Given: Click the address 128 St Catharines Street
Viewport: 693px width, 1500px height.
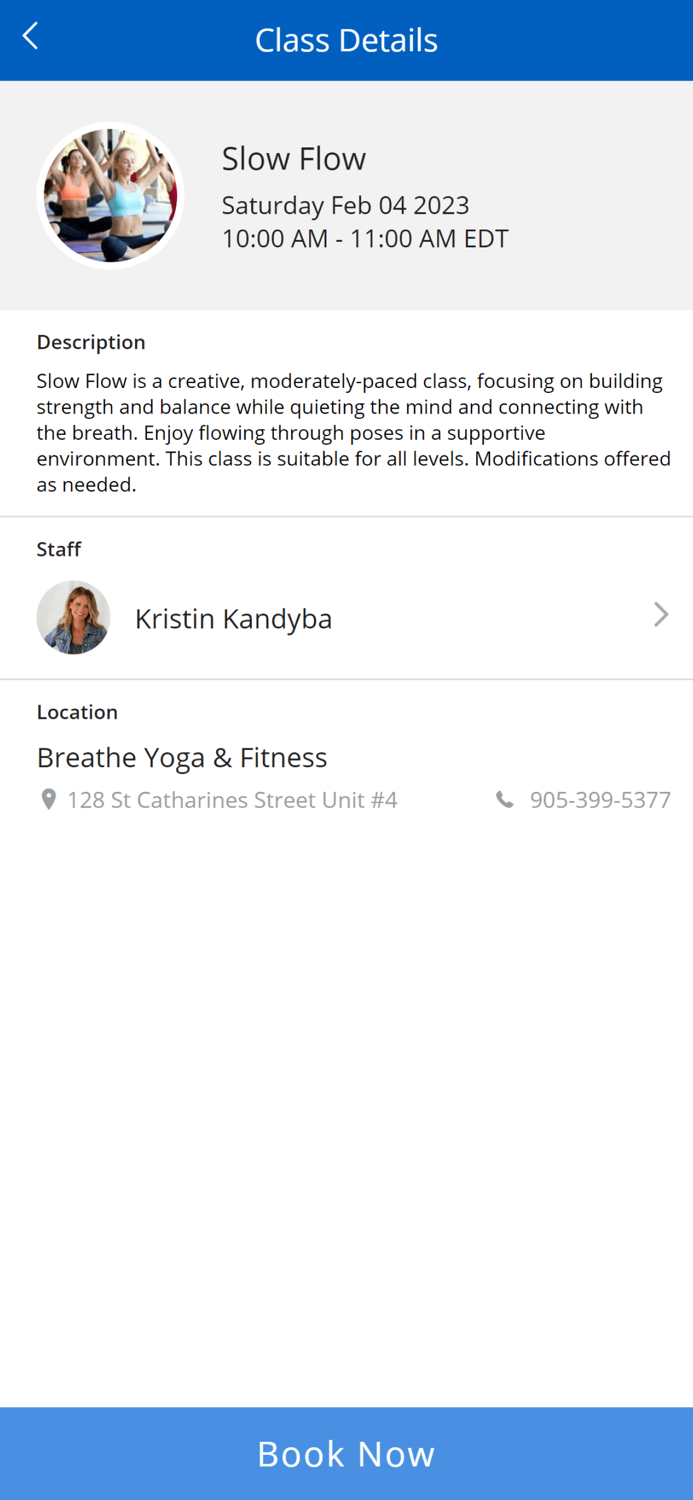Looking at the screenshot, I should 232,799.
